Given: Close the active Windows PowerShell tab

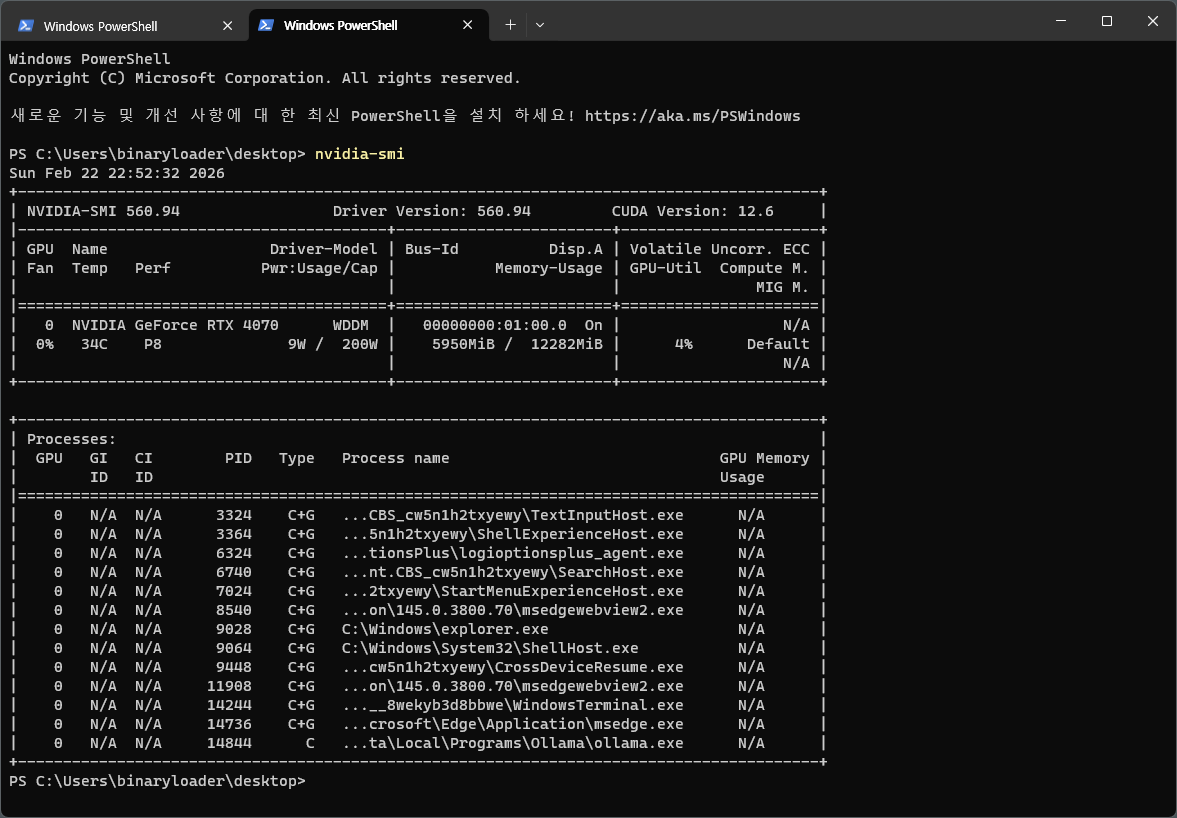Looking at the screenshot, I should click(x=467, y=24).
